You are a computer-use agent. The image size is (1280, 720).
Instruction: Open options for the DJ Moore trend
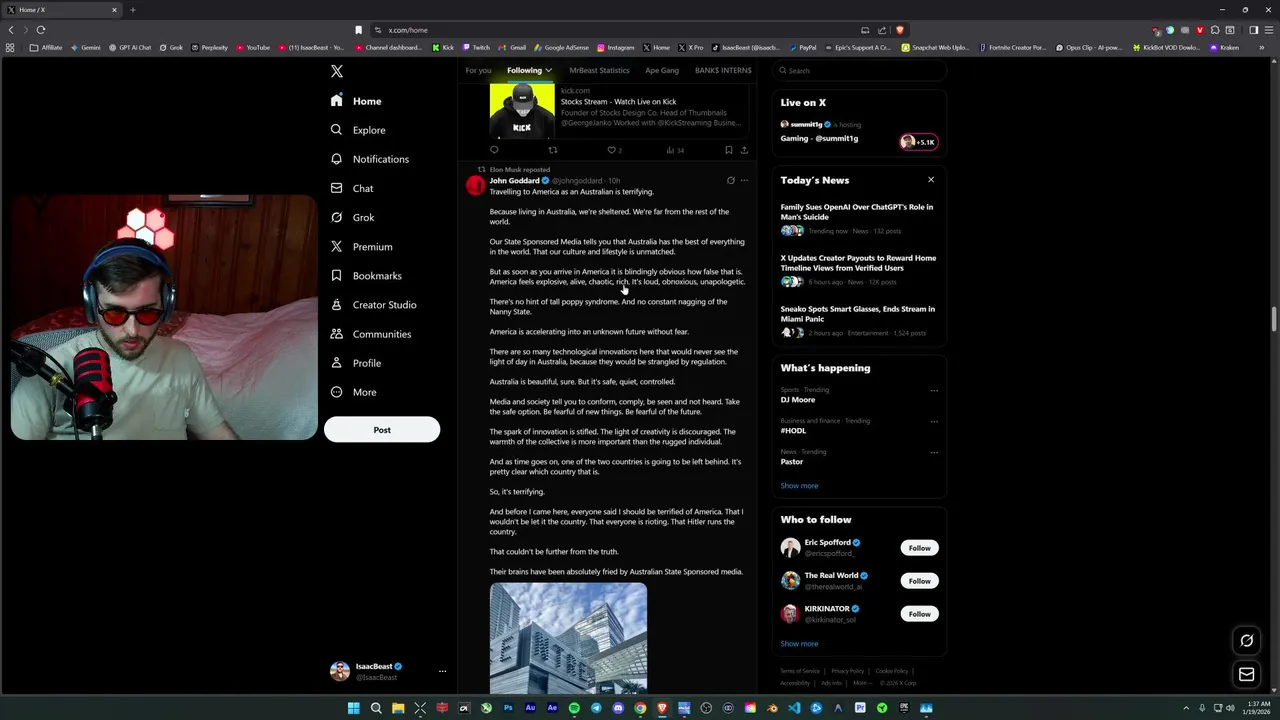pos(934,391)
